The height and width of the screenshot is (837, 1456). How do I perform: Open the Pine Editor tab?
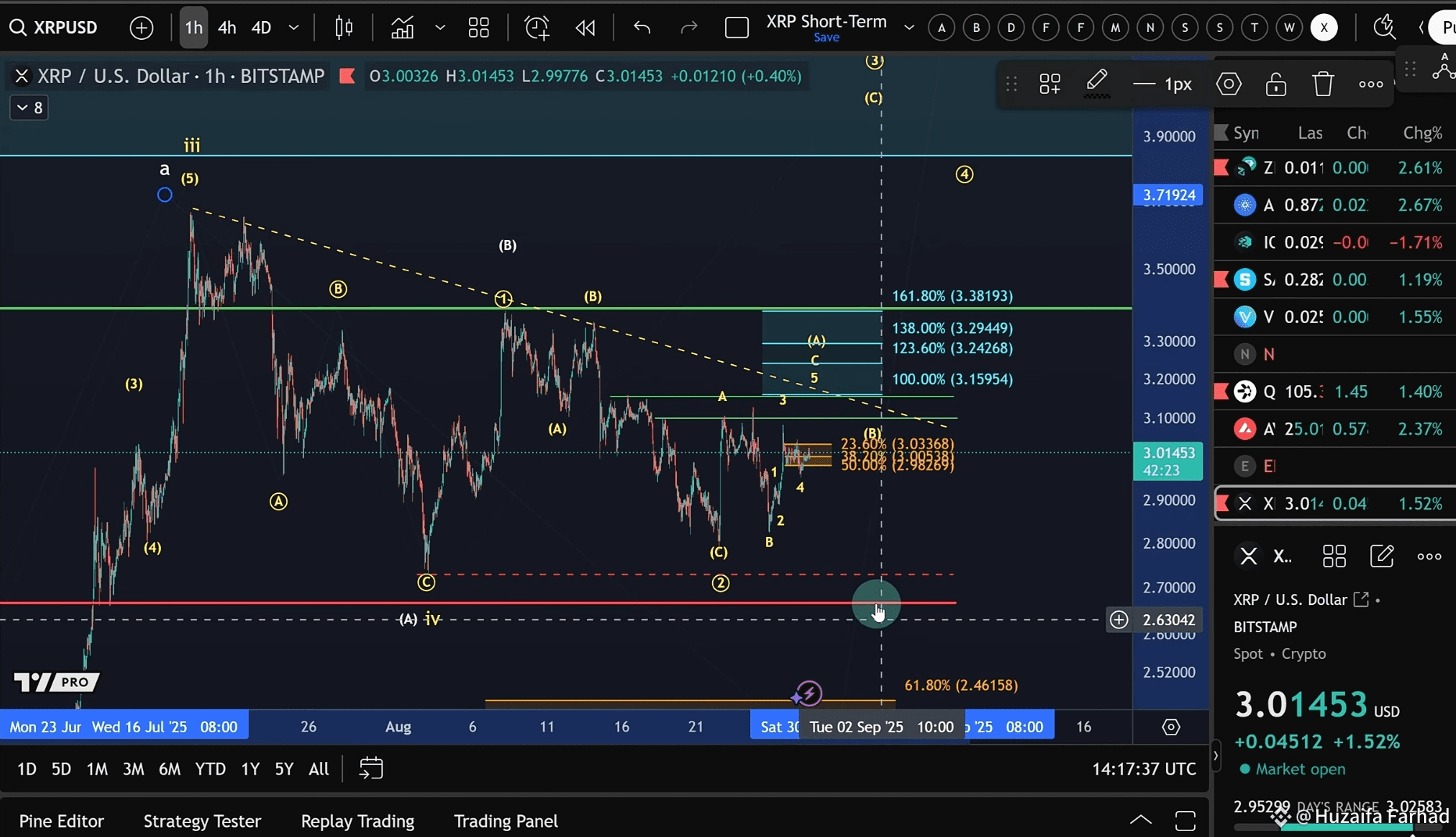click(x=62, y=821)
